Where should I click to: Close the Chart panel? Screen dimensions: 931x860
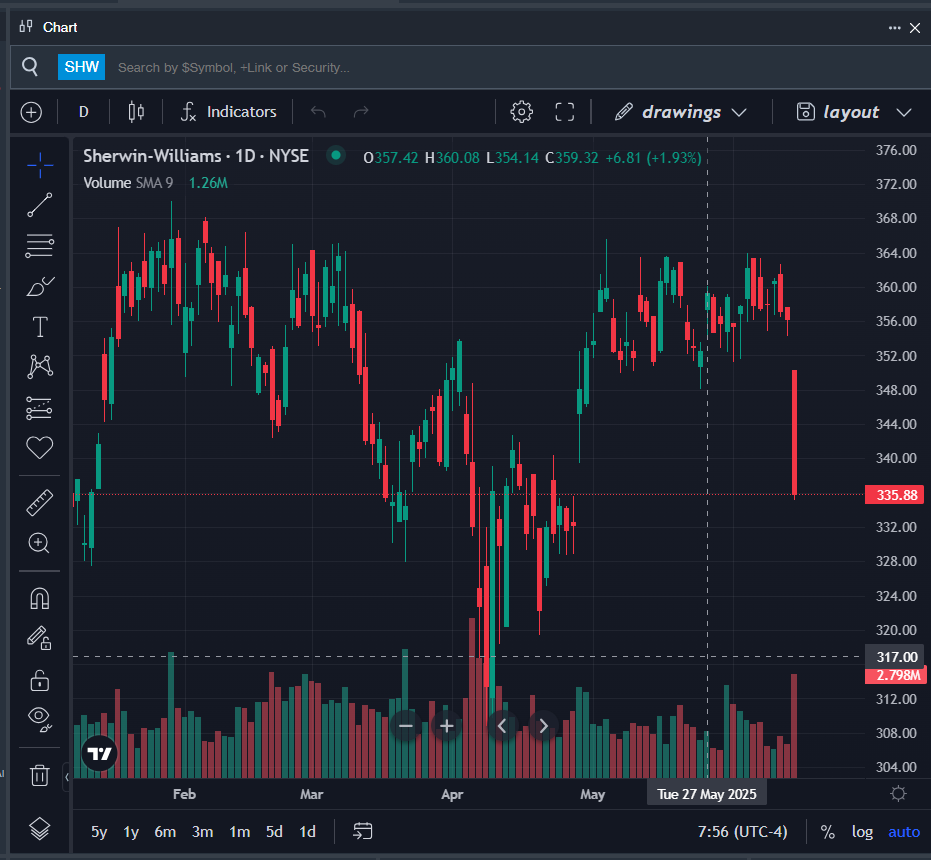[915, 28]
